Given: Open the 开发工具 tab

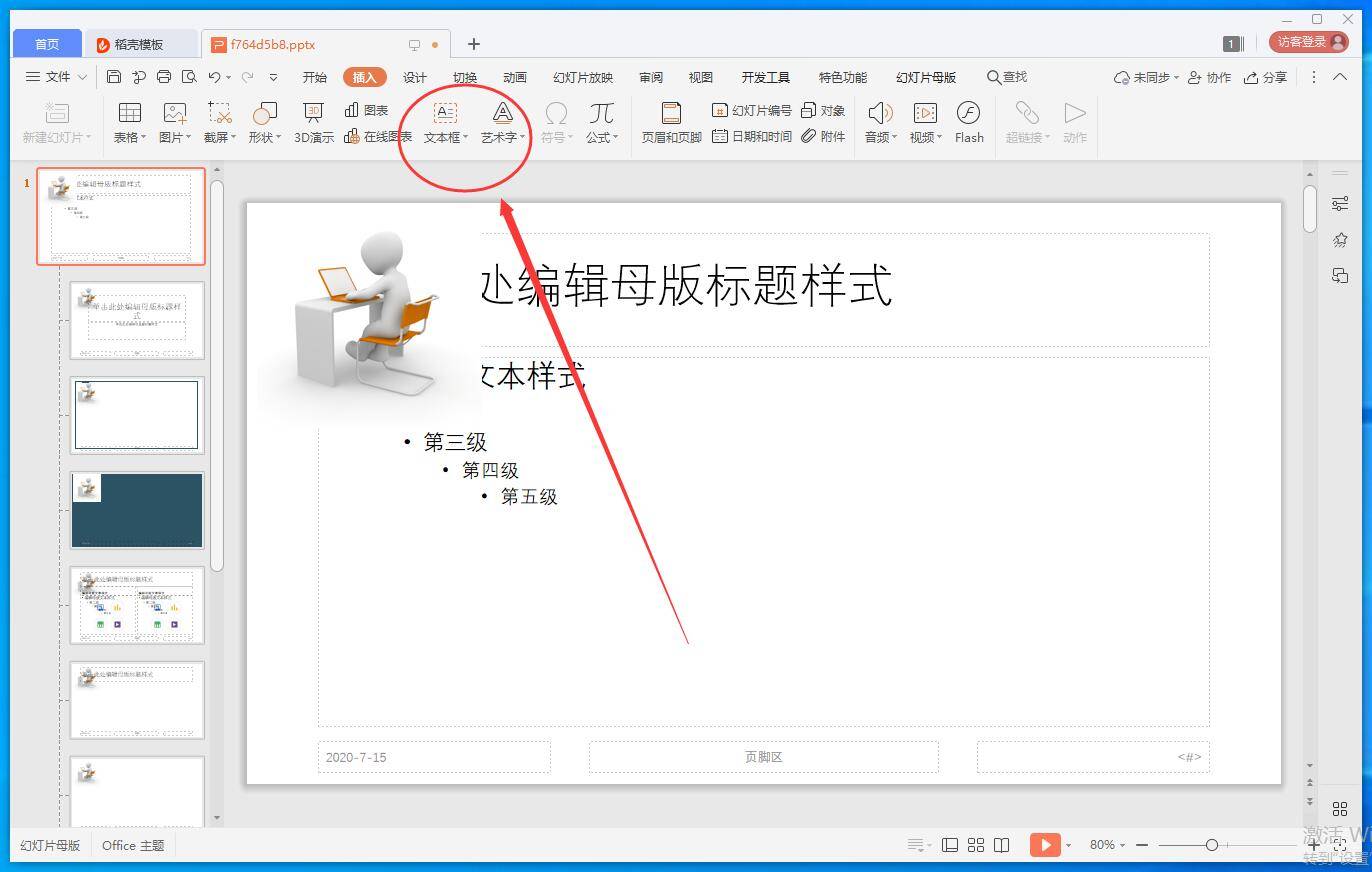Looking at the screenshot, I should tap(766, 77).
